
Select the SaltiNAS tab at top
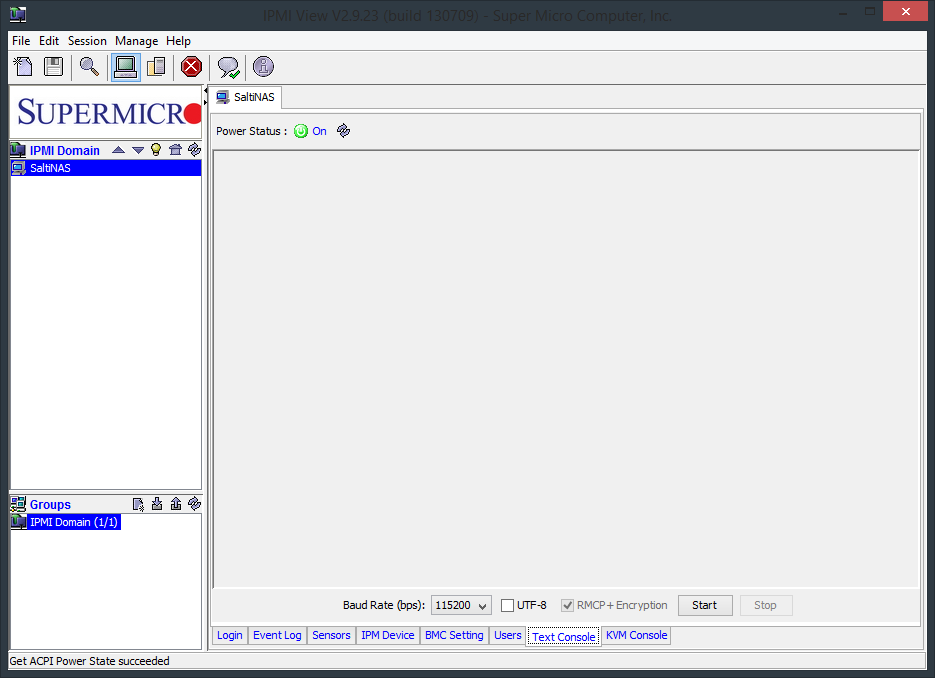click(246, 97)
